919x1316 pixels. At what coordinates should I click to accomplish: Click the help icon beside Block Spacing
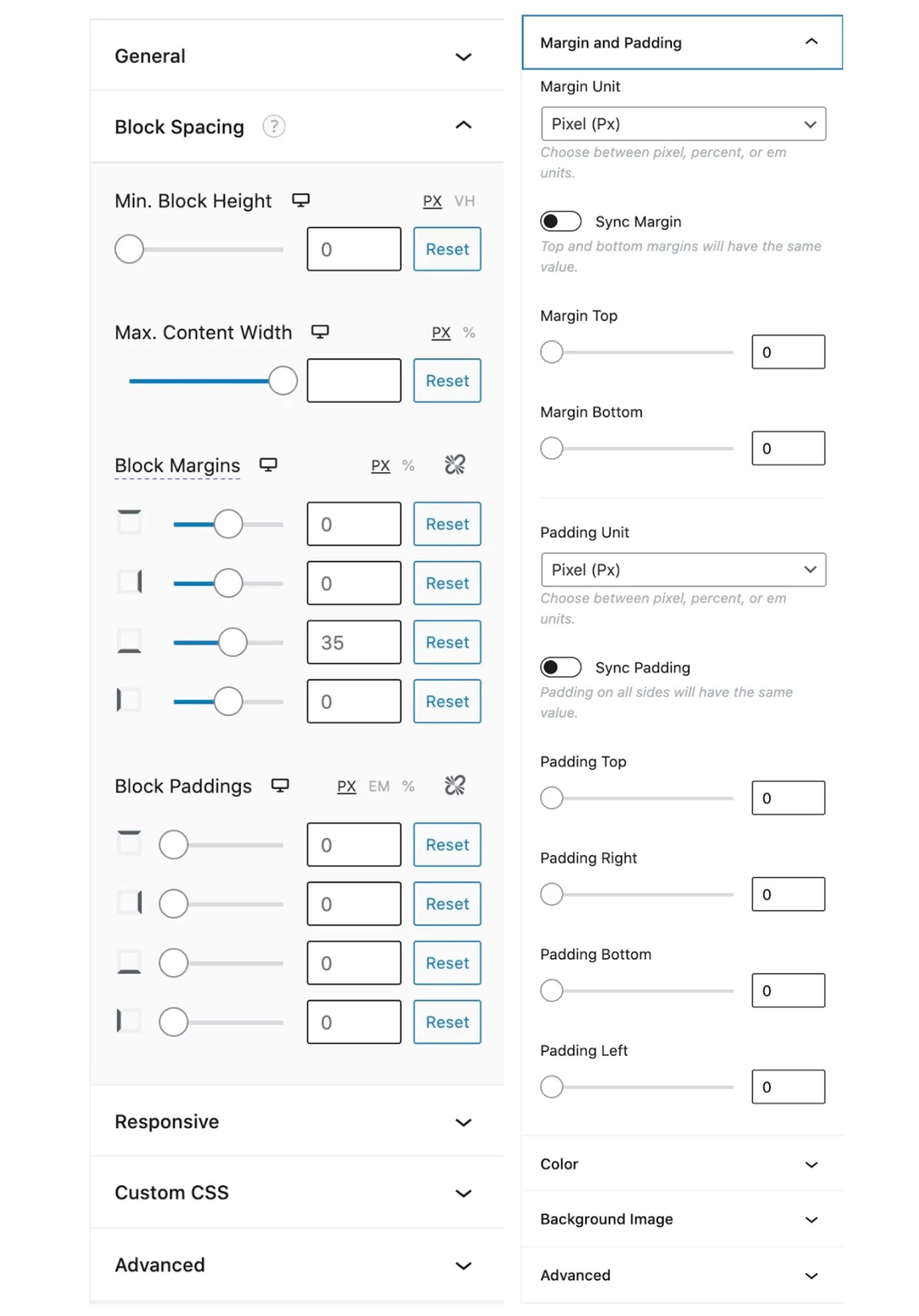click(274, 127)
